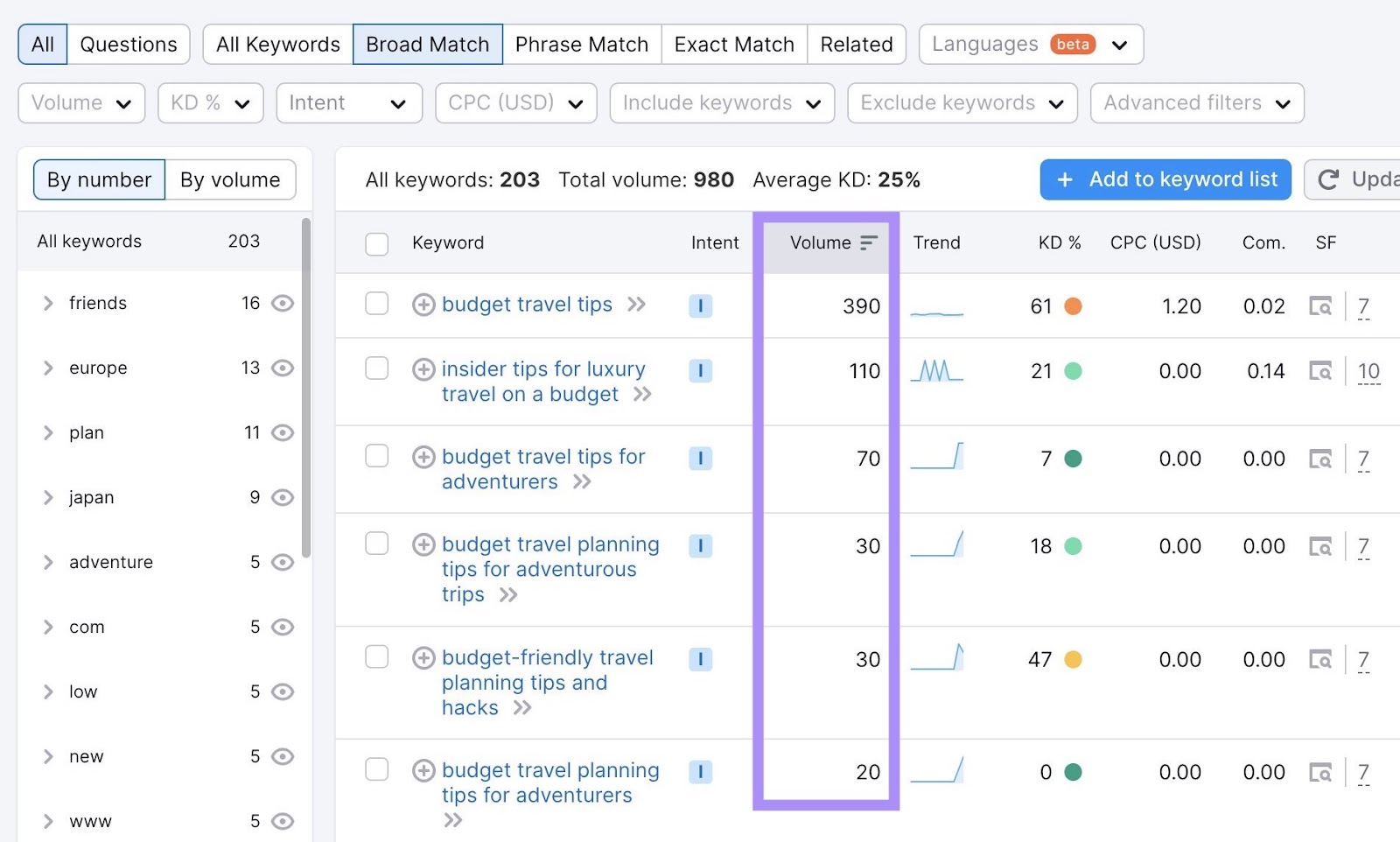Expand the plan keyword group
Image resolution: width=1400 pixels, height=842 pixels.
click(x=48, y=432)
